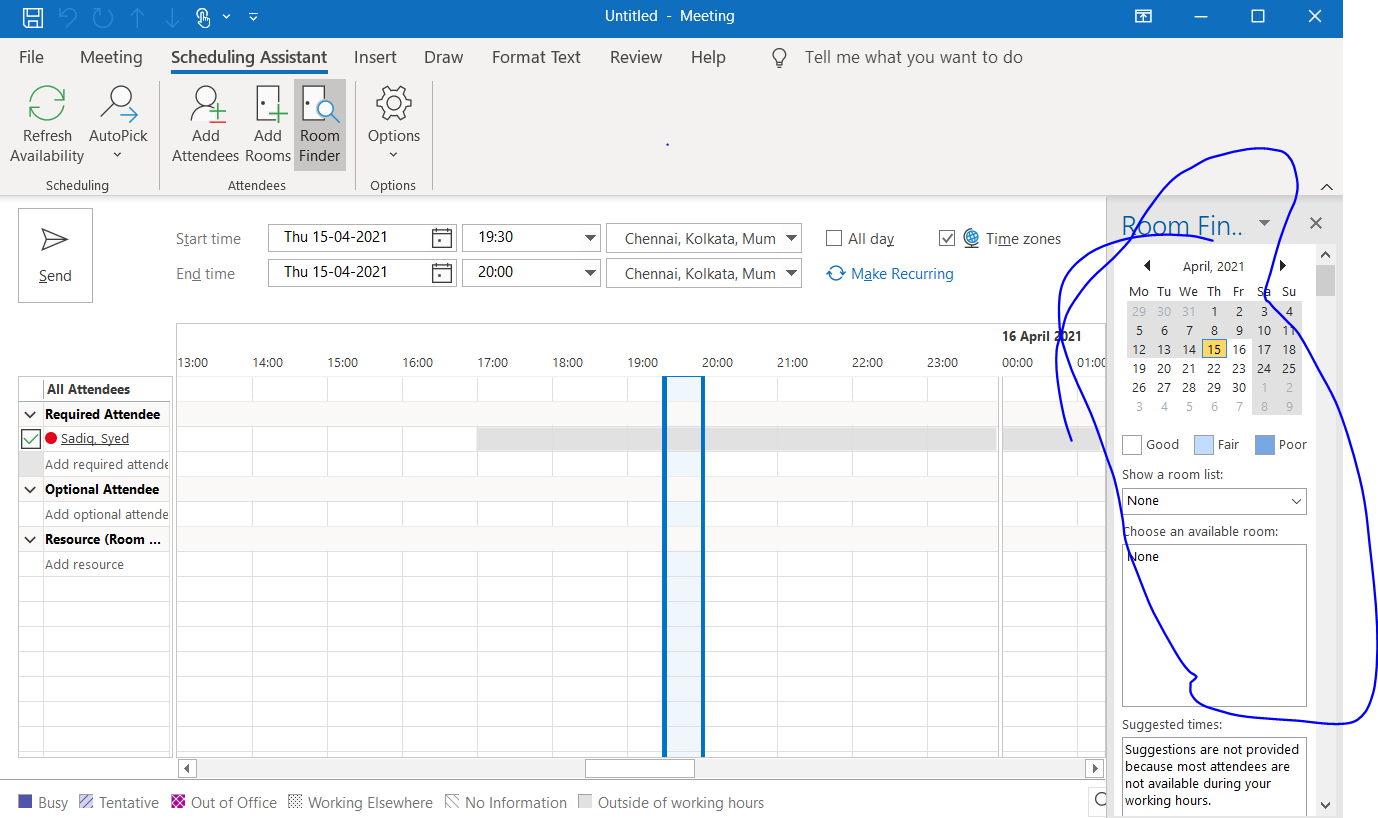
Task: Open the Review ribbon tab
Action: click(635, 57)
